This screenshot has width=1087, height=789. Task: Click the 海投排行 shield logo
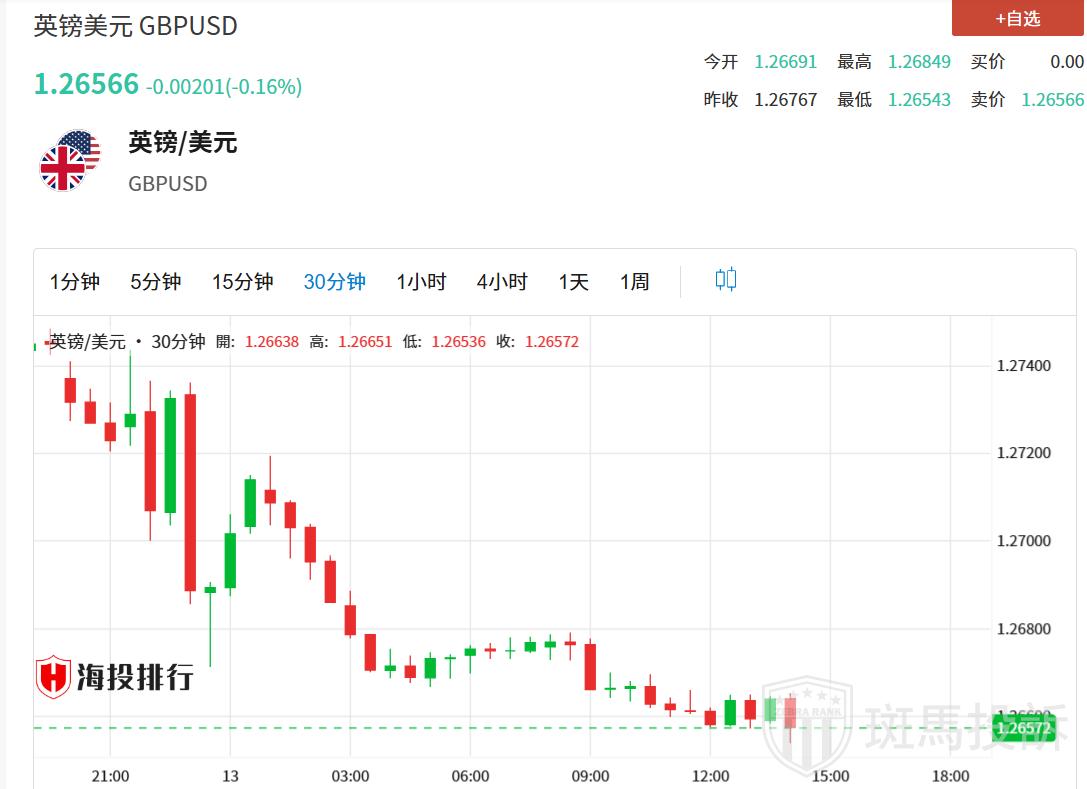point(53,678)
